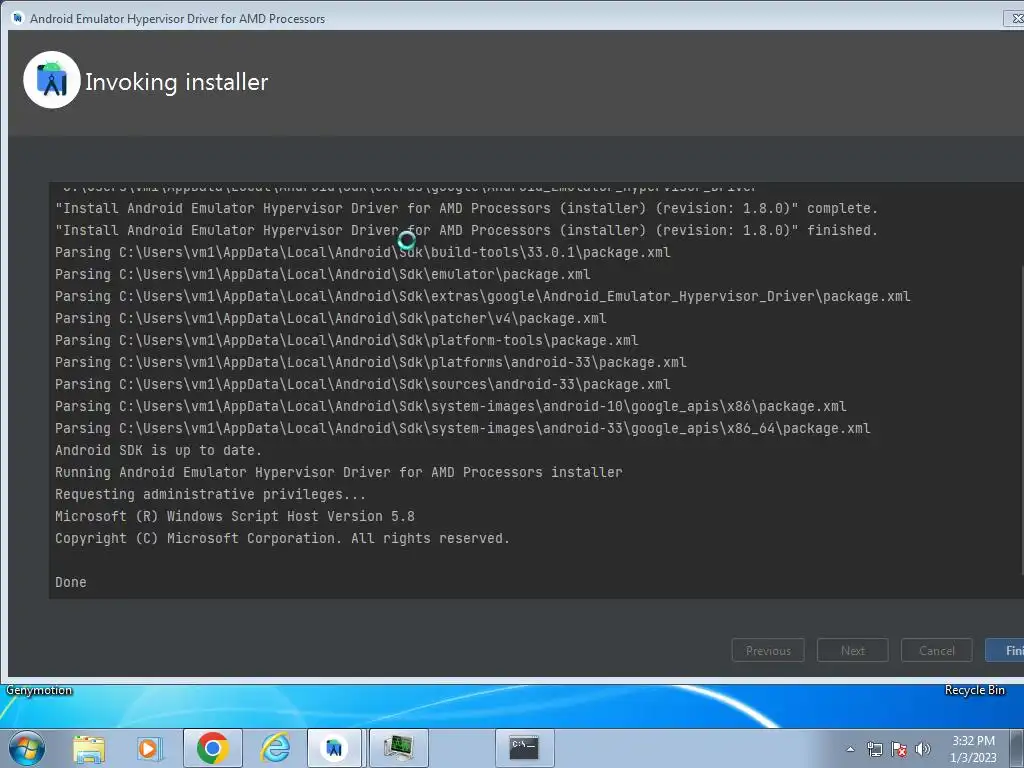
Task: Click the sources\android-33 parsing line
Action: [362, 385]
